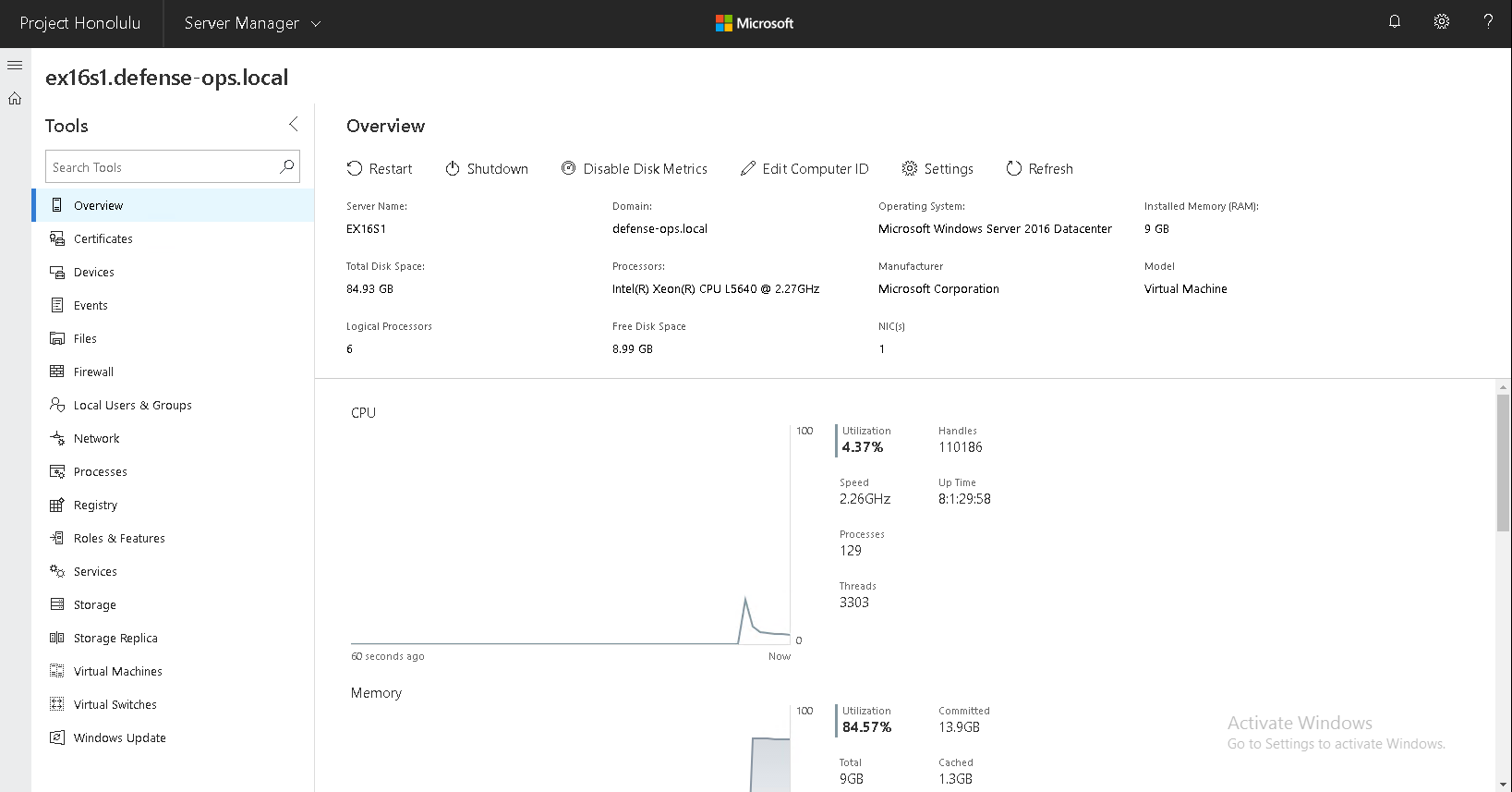Click the search magnifier icon
Image resolution: width=1512 pixels, height=792 pixels.
pyautogui.click(x=287, y=166)
